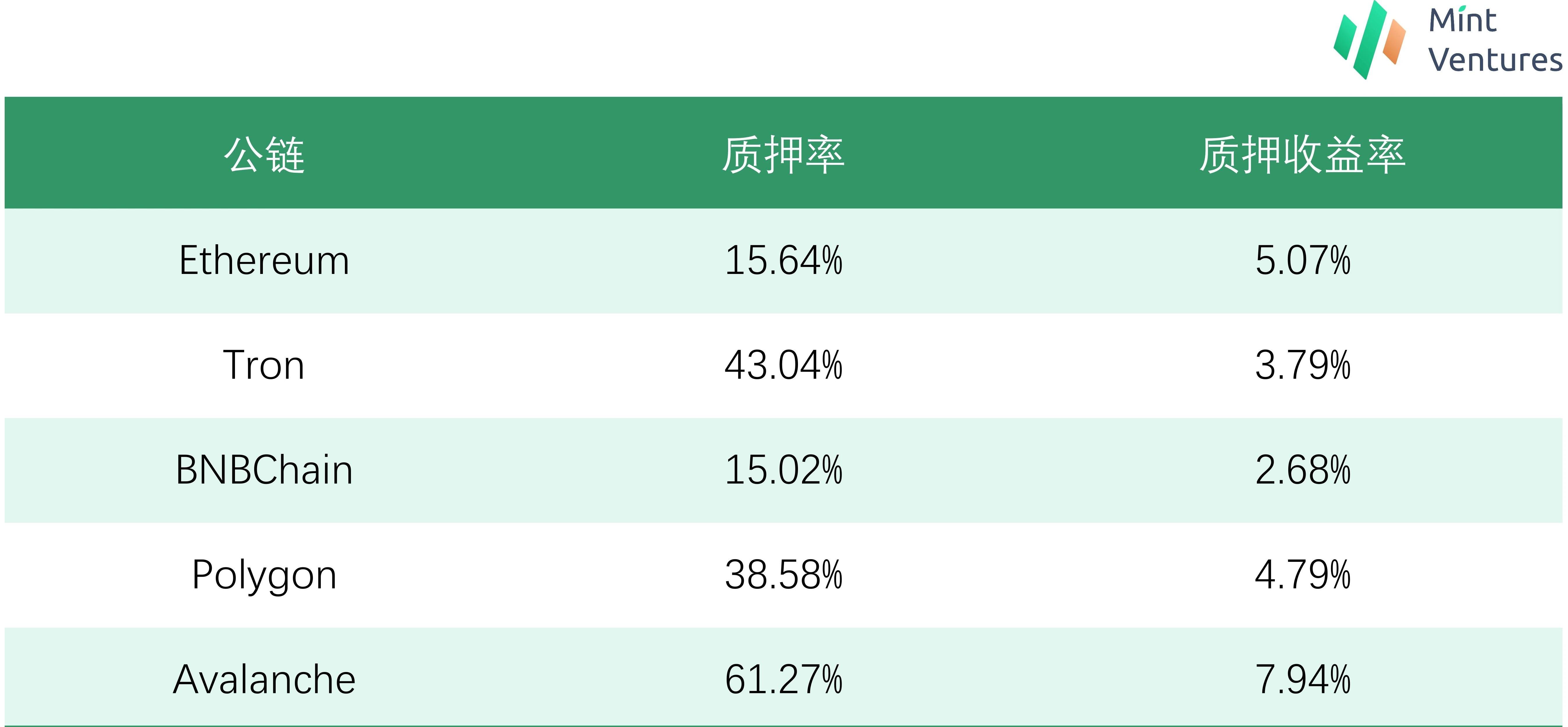Select BNBChain staking rate 15.02%
The width and height of the screenshot is (1568, 727).
pyautogui.click(x=783, y=470)
